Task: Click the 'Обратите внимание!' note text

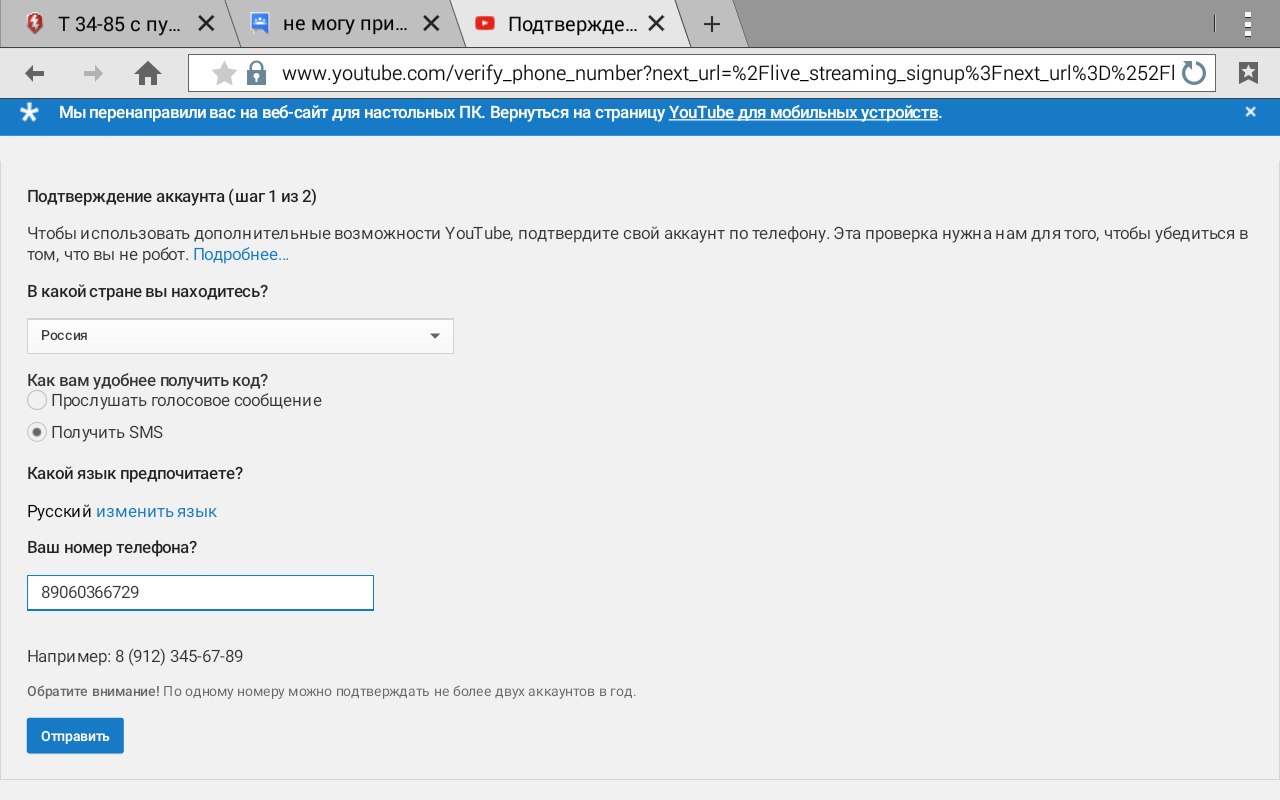Action: 93,691
